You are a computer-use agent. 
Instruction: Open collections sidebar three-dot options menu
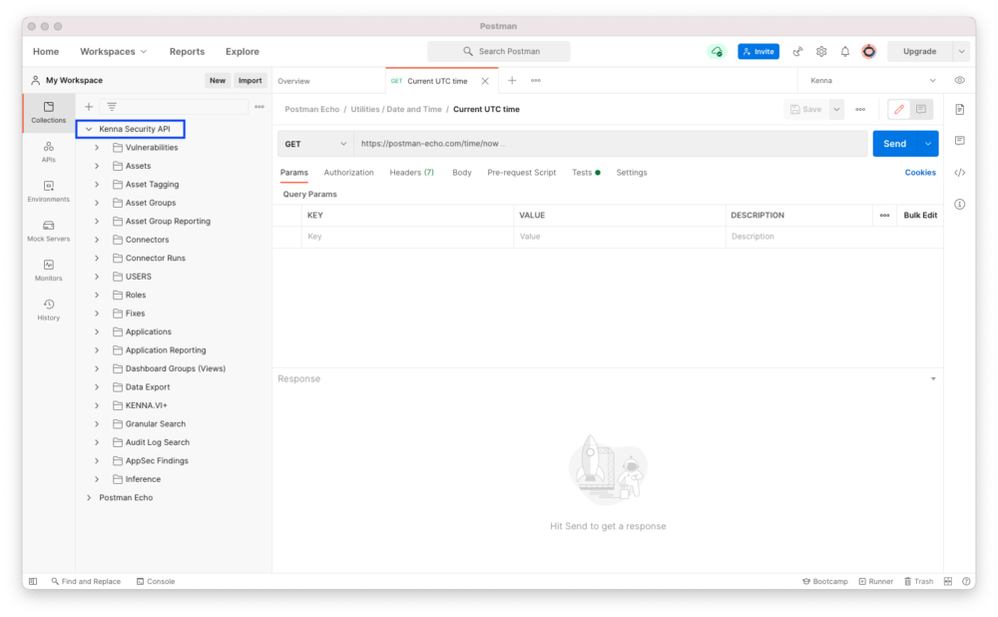pyautogui.click(x=259, y=107)
